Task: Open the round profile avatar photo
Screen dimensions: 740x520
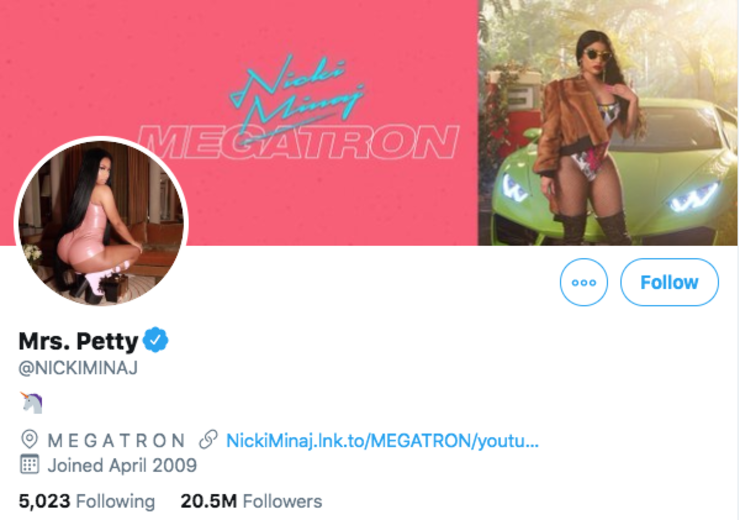Action: [101, 222]
